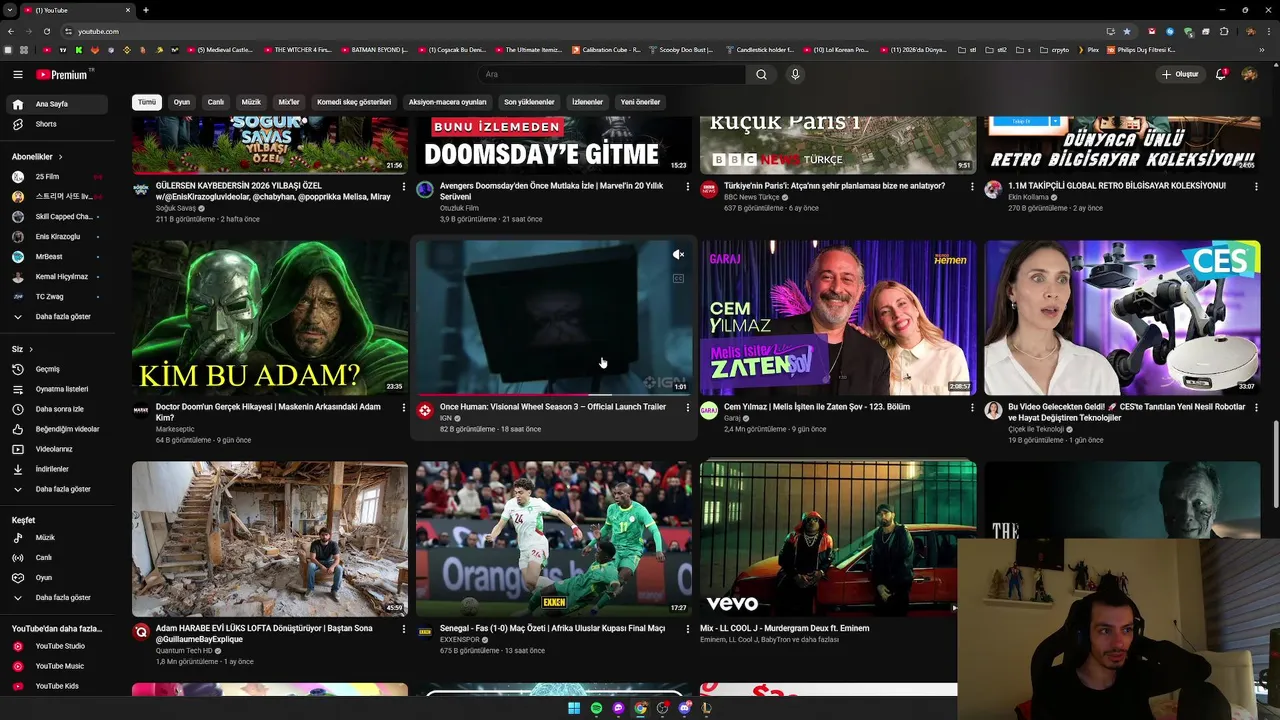This screenshot has height=720, width=1280.
Task: Open Chrome icon in taskbar
Action: (x=640, y=708)
